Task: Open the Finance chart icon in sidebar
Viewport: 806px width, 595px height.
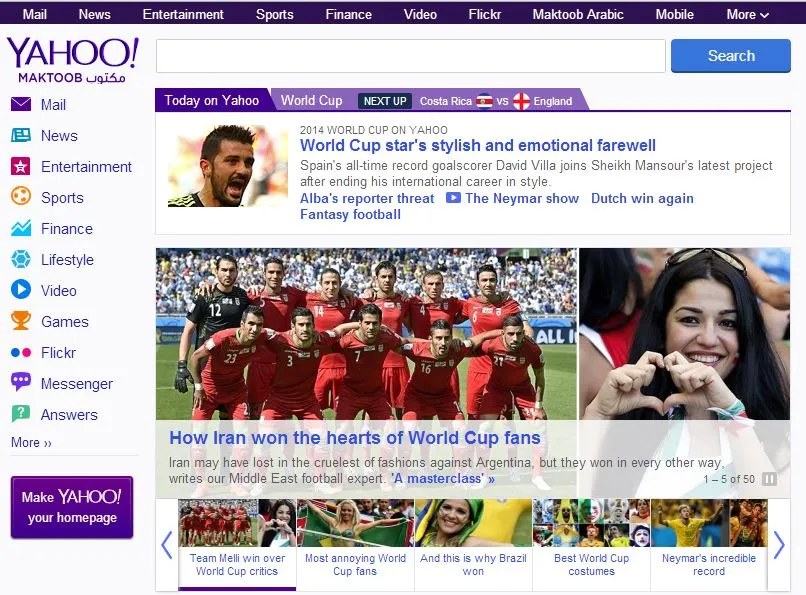Action: pos(21,228)
